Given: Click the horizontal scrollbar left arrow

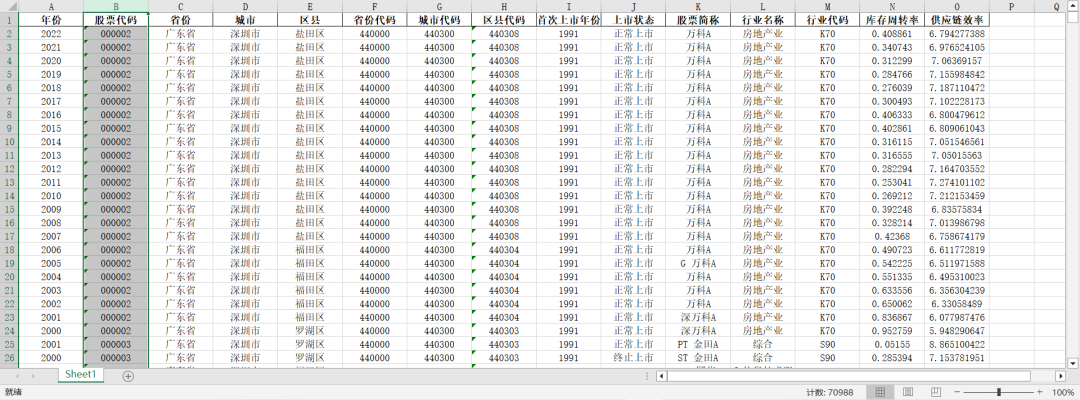Looking at the screenshot, I should [661, 376].
